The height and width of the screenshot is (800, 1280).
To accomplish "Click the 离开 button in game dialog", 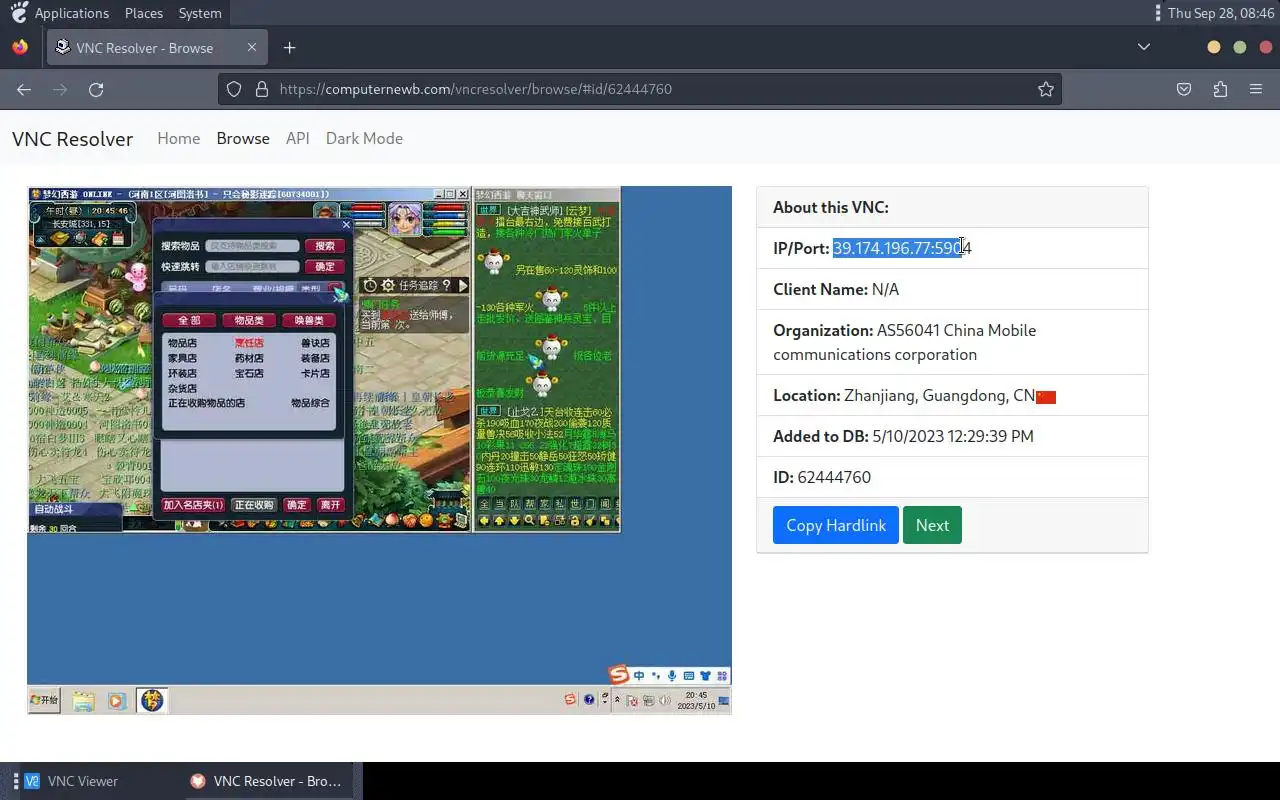I will [x=330, y=505].
